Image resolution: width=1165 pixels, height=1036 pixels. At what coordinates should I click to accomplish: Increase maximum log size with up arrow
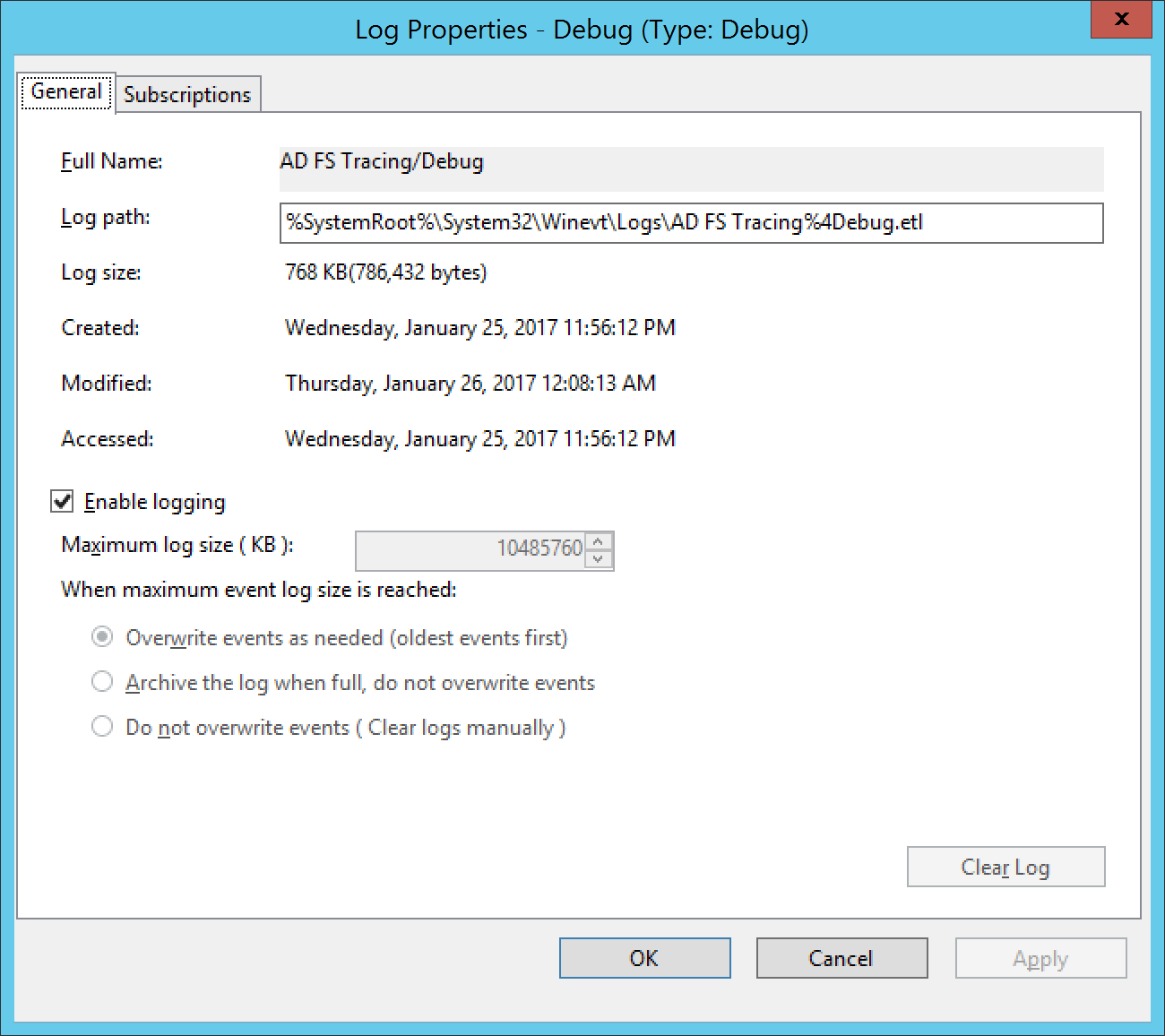pos(599,541)
